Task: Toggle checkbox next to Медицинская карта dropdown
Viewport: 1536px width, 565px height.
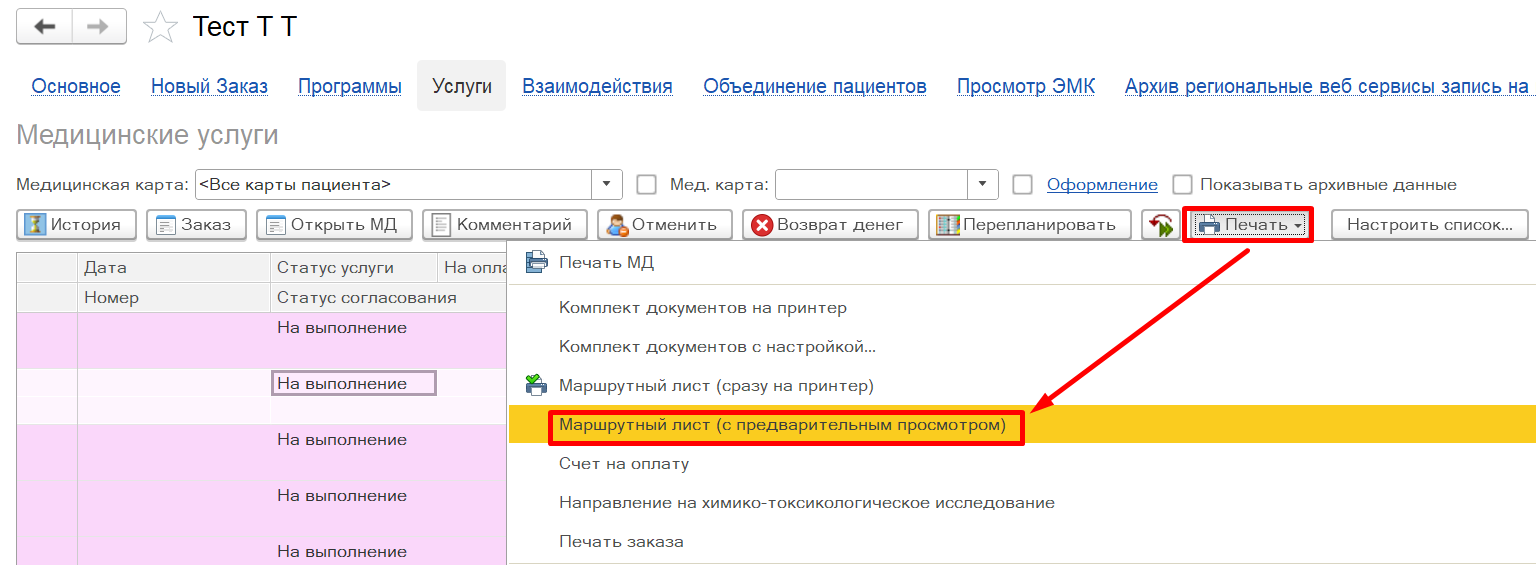Action: pos(647,184)
